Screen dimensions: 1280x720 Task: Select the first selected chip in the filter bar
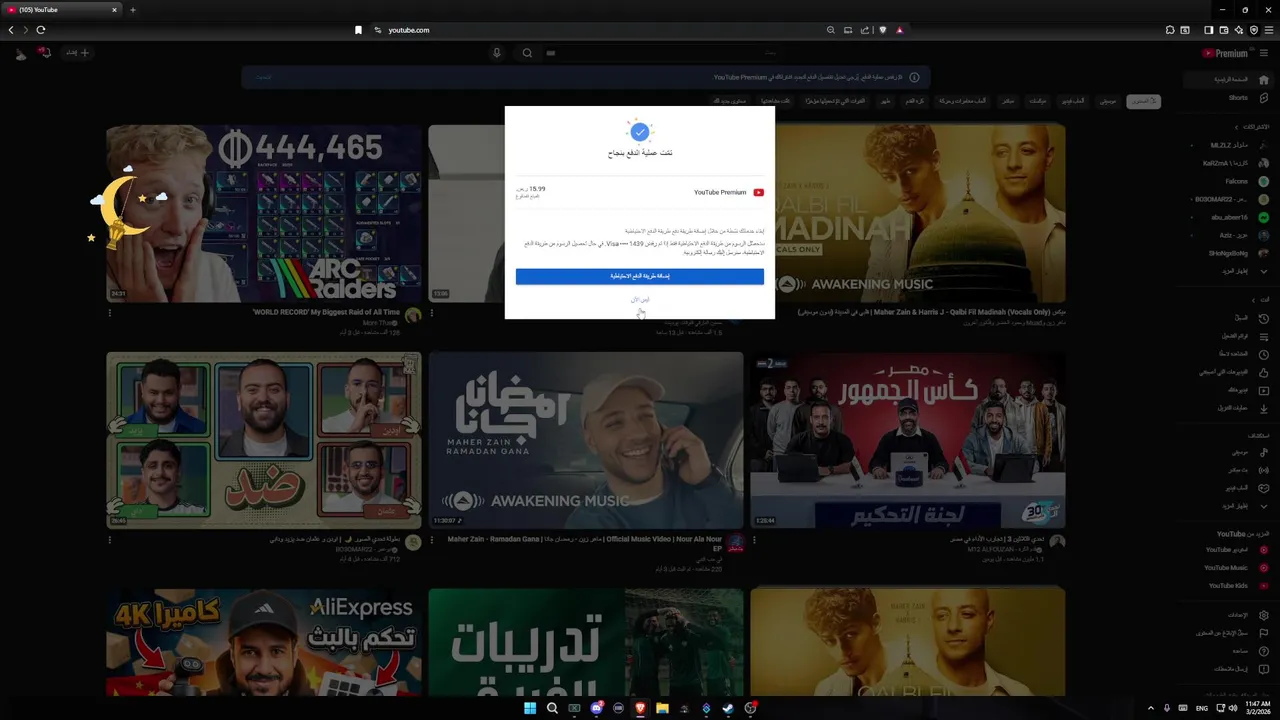[1143, 101]
